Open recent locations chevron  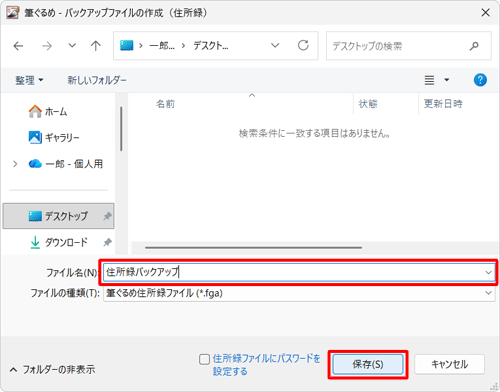point(72,45)
